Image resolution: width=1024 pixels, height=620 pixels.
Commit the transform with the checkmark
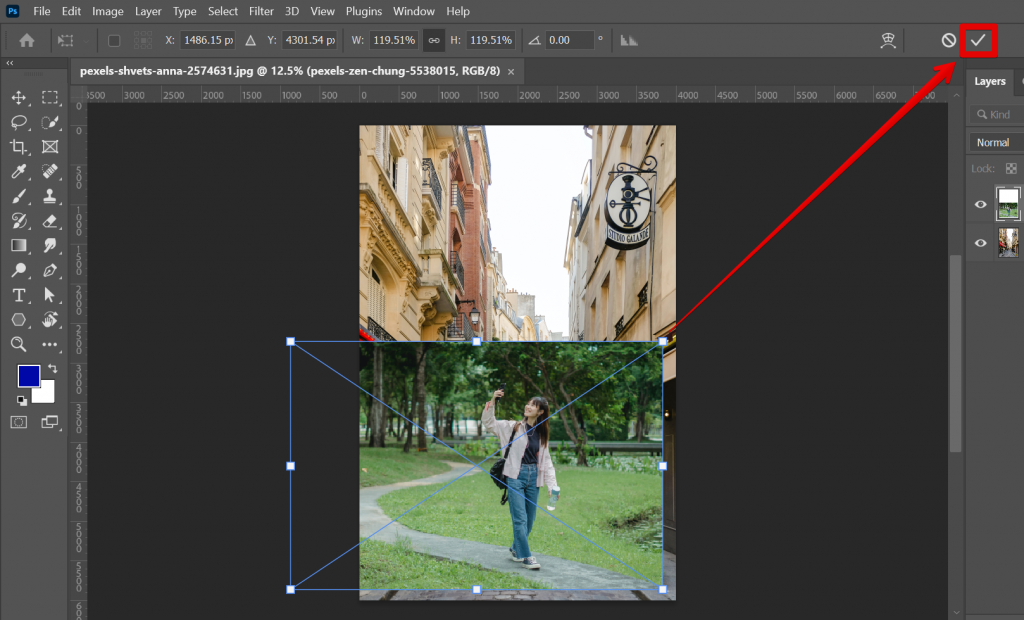tap(977, 40)
